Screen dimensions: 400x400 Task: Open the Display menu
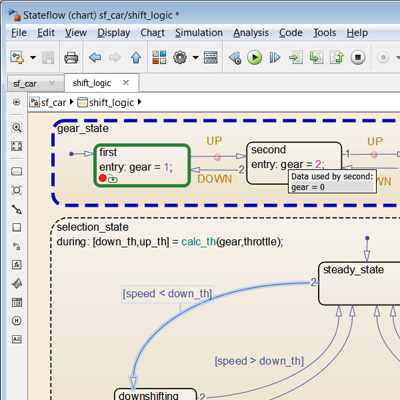[x=114, y=33]
